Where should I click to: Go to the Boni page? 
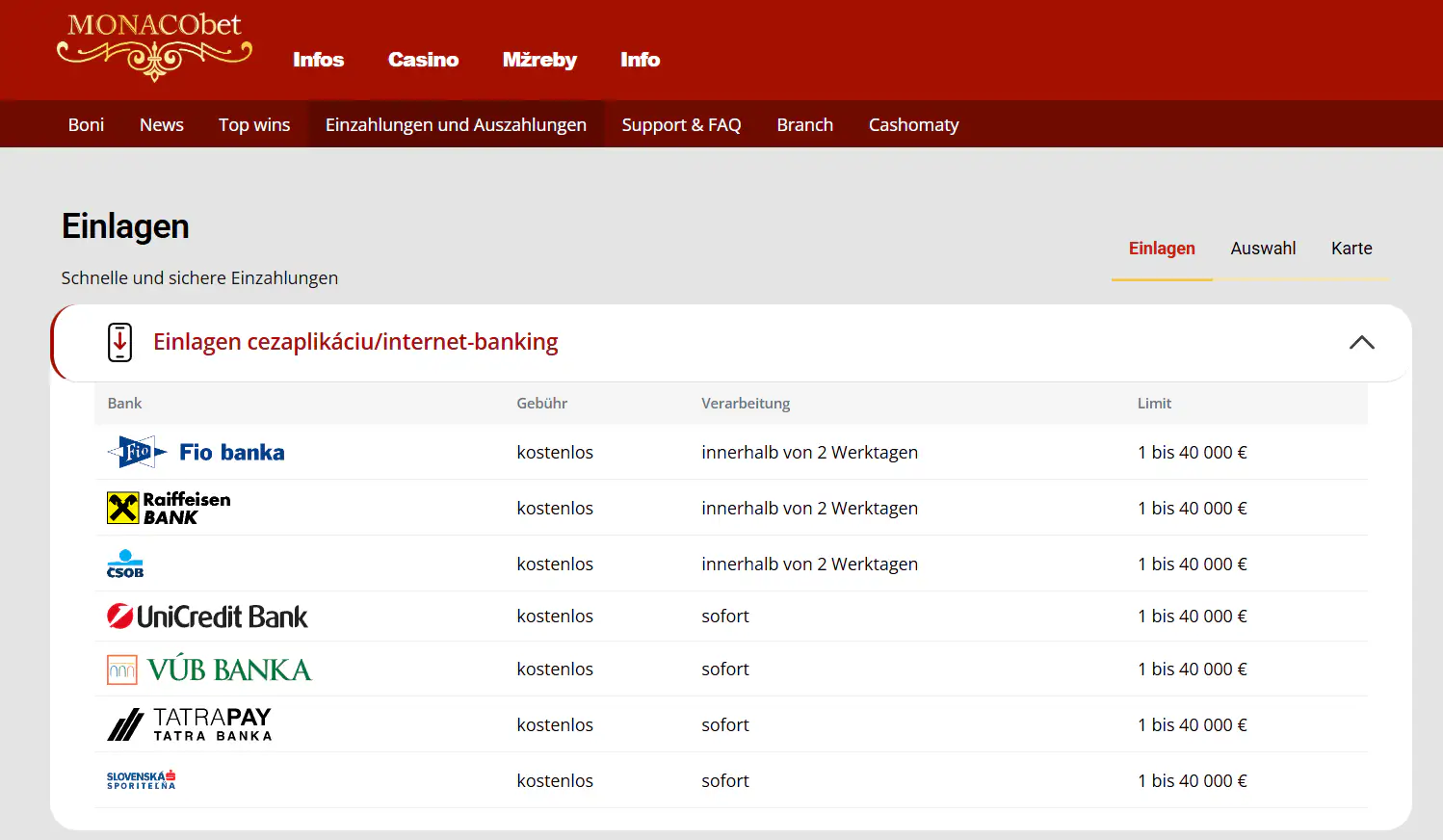pyautogui.click(x=86, y=124)
